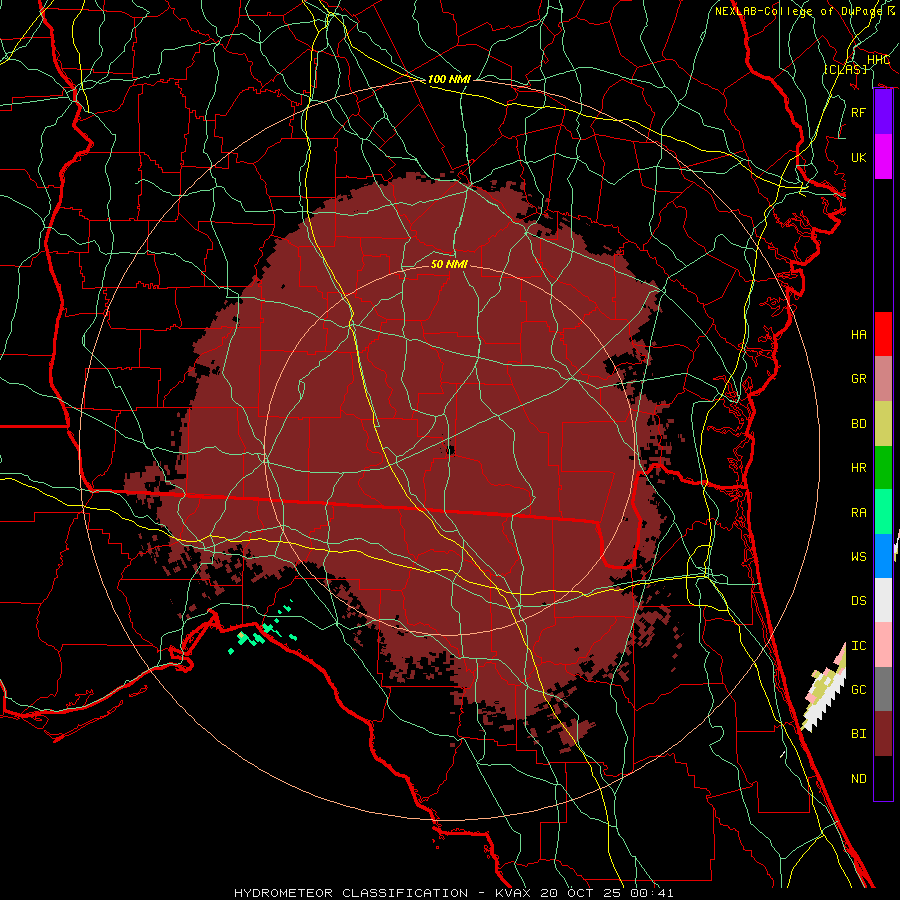Viewport: 900px width, 900px height.
Task: Click the "ND" legend label
Action: click(x=859, y=779)
